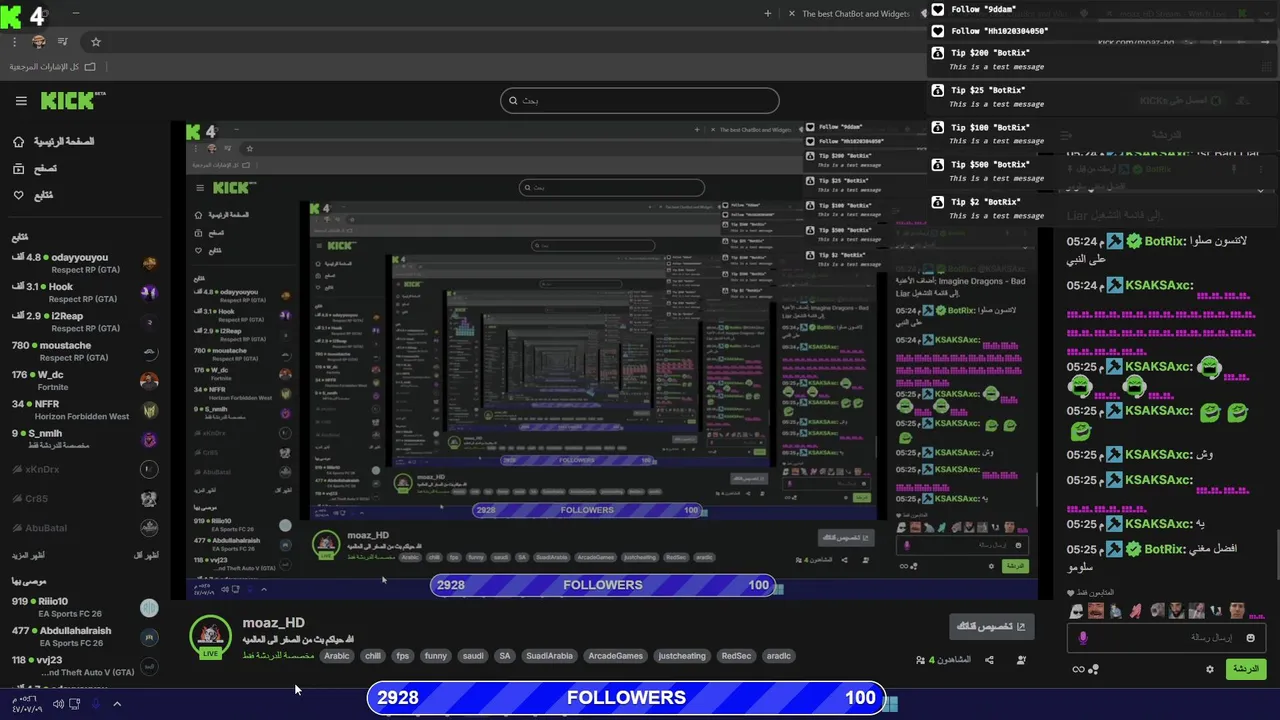Collapse the pinned chat message with the chevron
Viewport: 1280px width, 720px height.
tap(1260, 190)
